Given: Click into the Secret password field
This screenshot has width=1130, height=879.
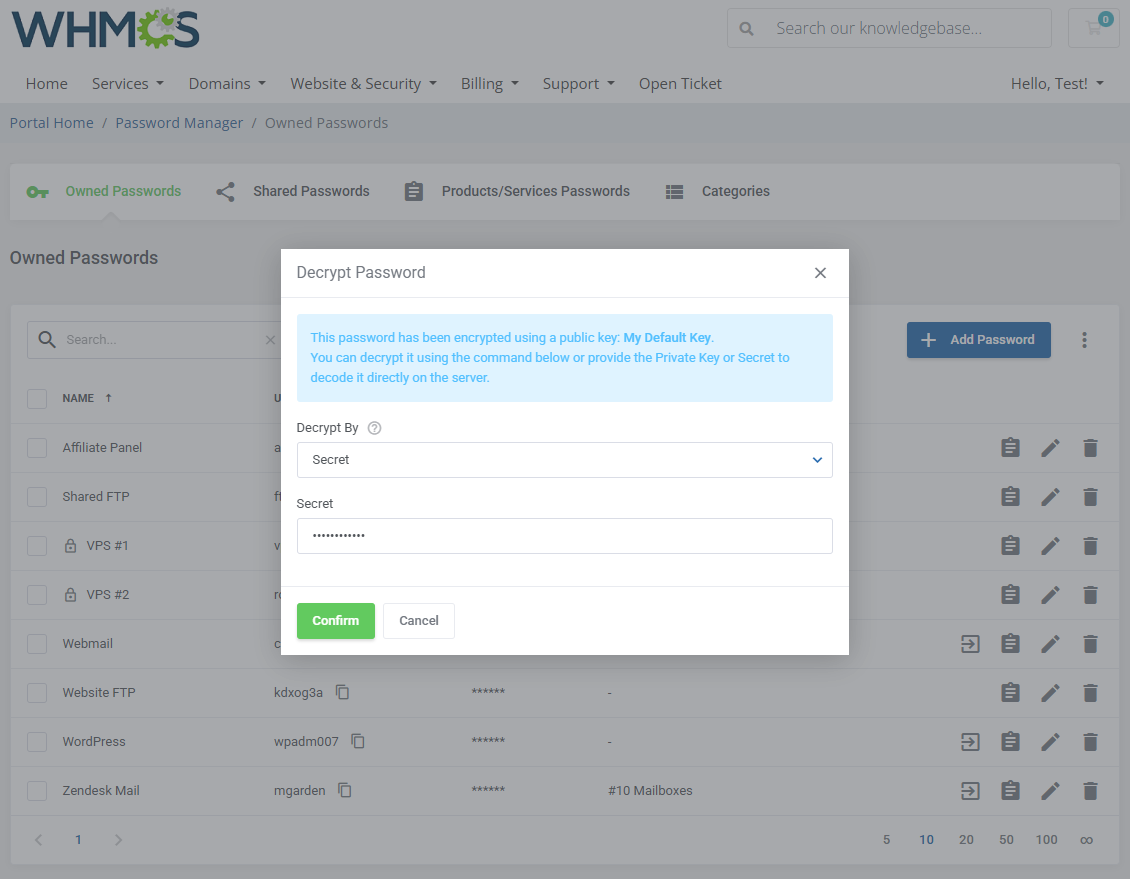Looking at the screenshot, I should [564, 536].
